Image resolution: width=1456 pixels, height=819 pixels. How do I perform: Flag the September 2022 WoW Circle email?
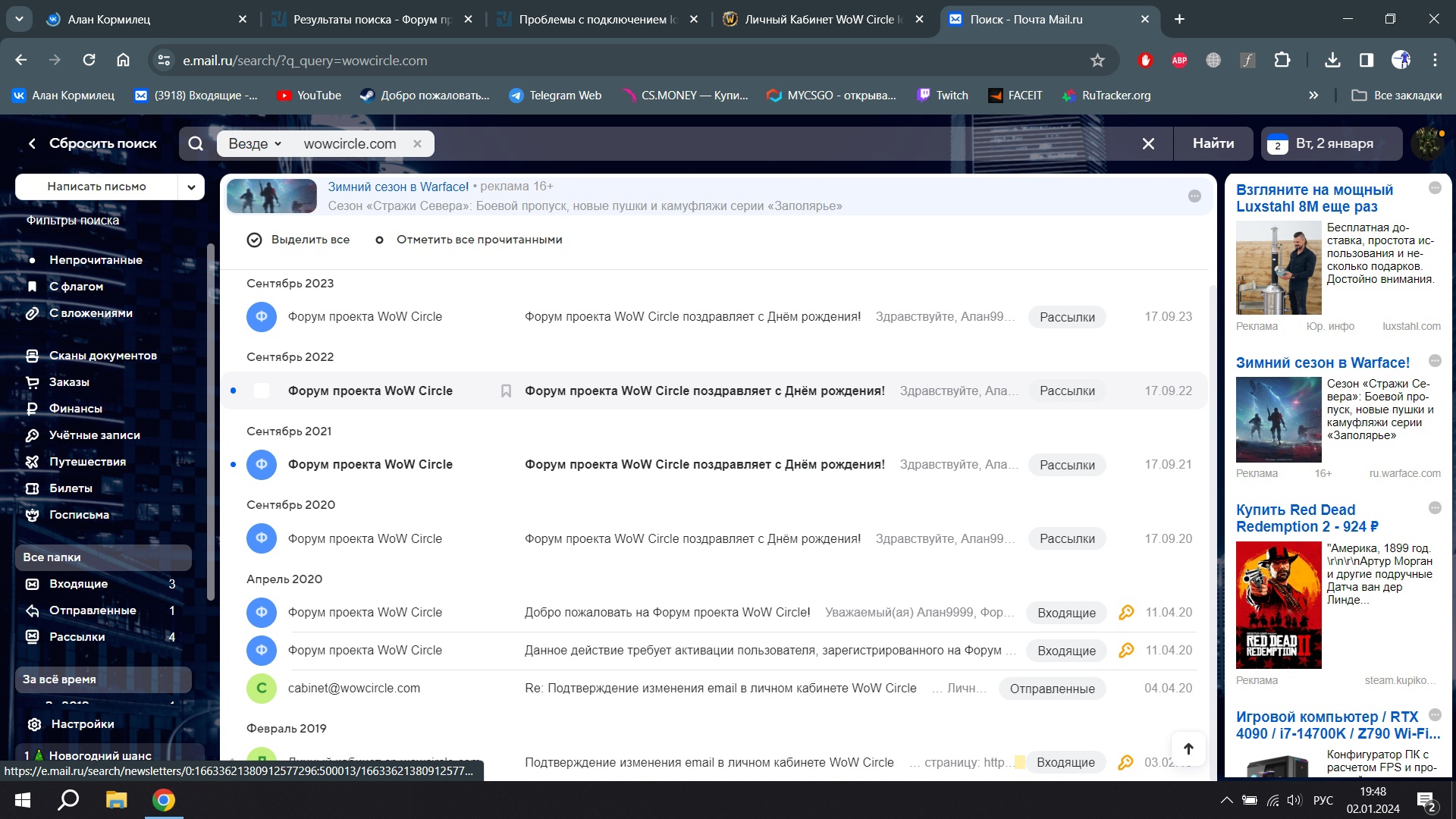point(506,391)
